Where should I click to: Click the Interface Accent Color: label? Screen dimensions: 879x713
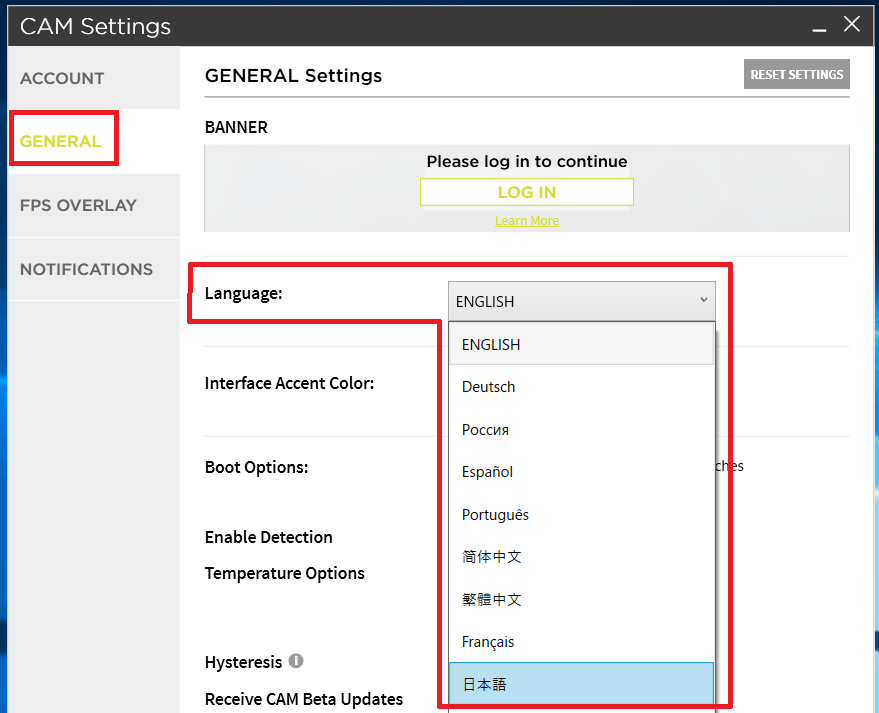click(x=289, y=383)
